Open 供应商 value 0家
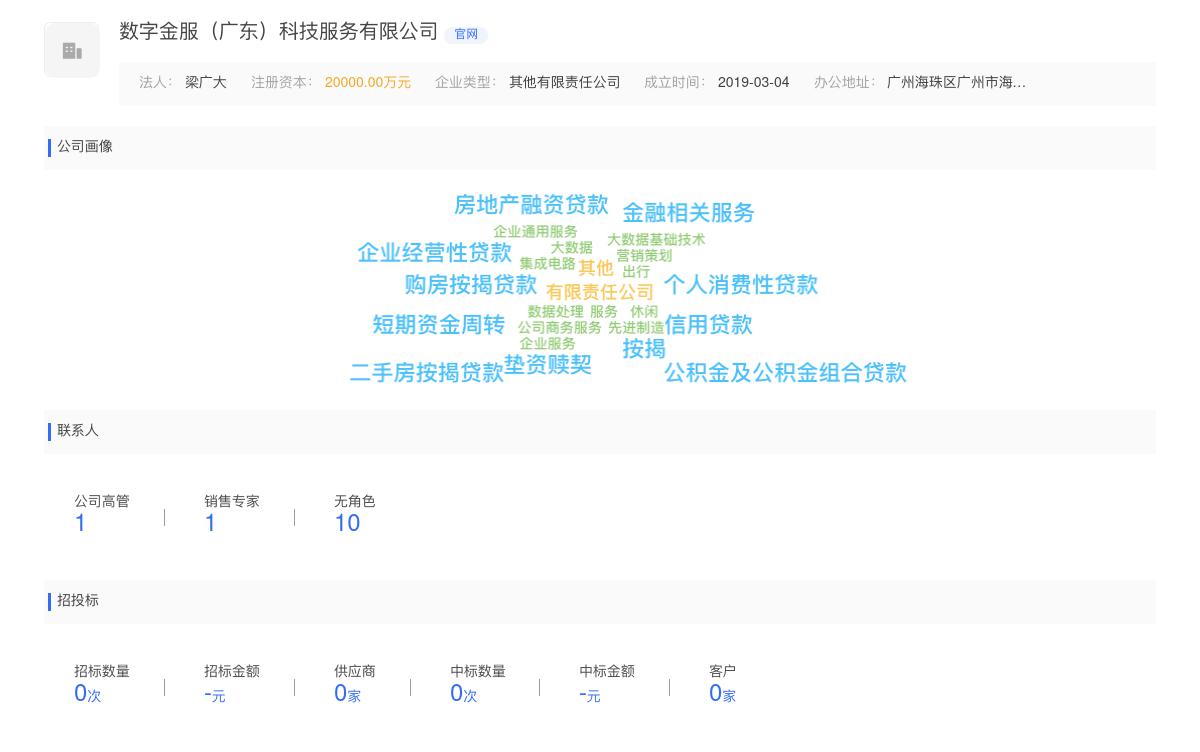The width and height of the screenshot is (1200, 752). click(x=347, y=693)
